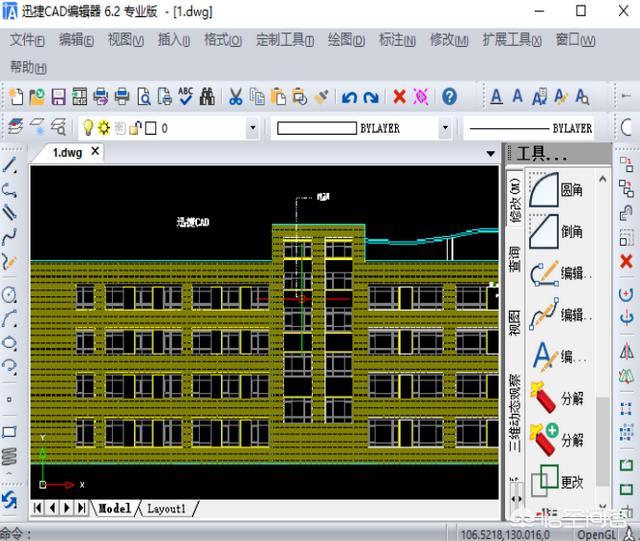This screenshot has height=541, width=640.
Task: Select the Line draw tool in left toolbar
Action: tap(10, 165)
